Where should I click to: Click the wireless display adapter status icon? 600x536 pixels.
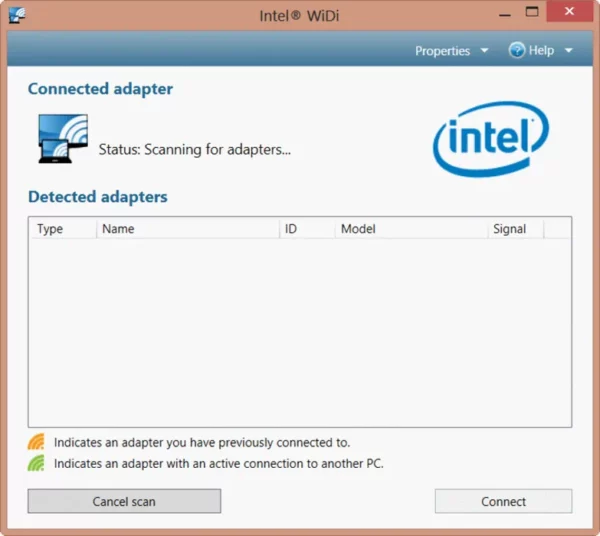pos(63,138)
